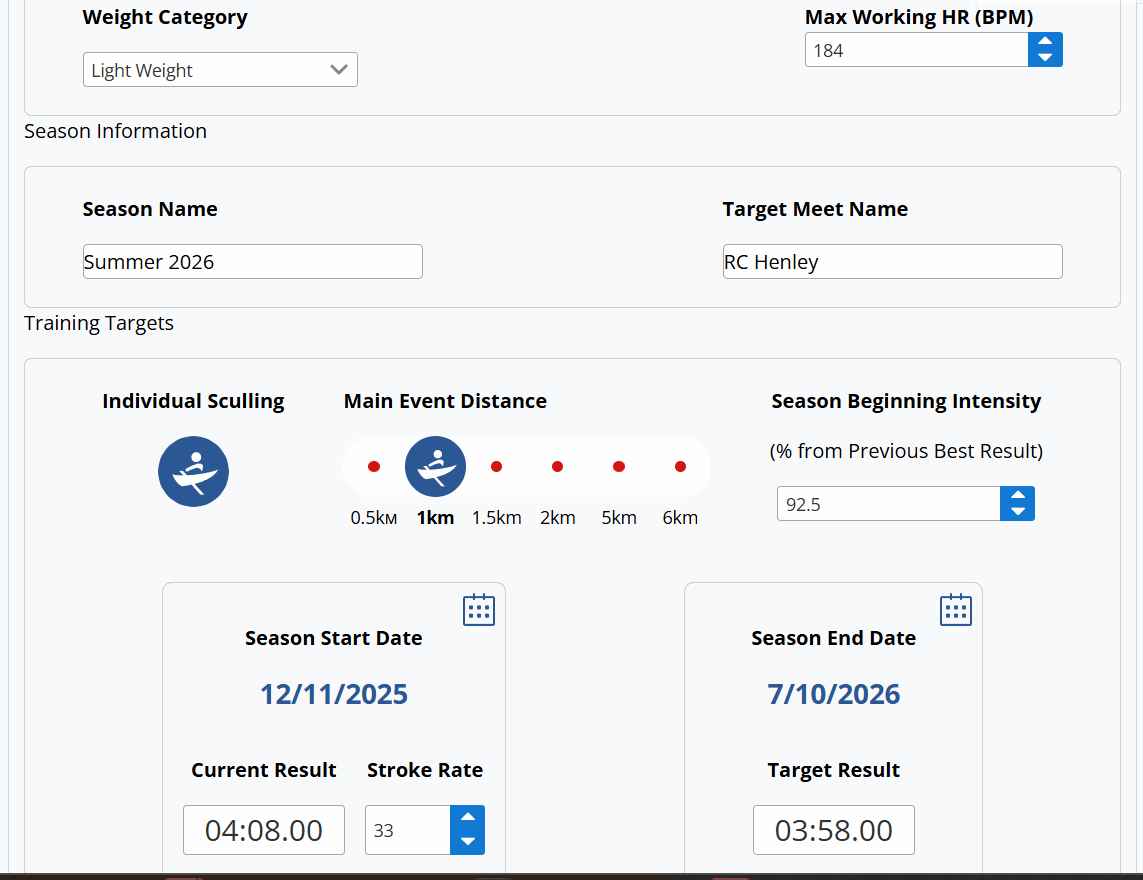Set main event distance to 6km
The height and width of the screenshot is (880, 1143).
point(680,467)
